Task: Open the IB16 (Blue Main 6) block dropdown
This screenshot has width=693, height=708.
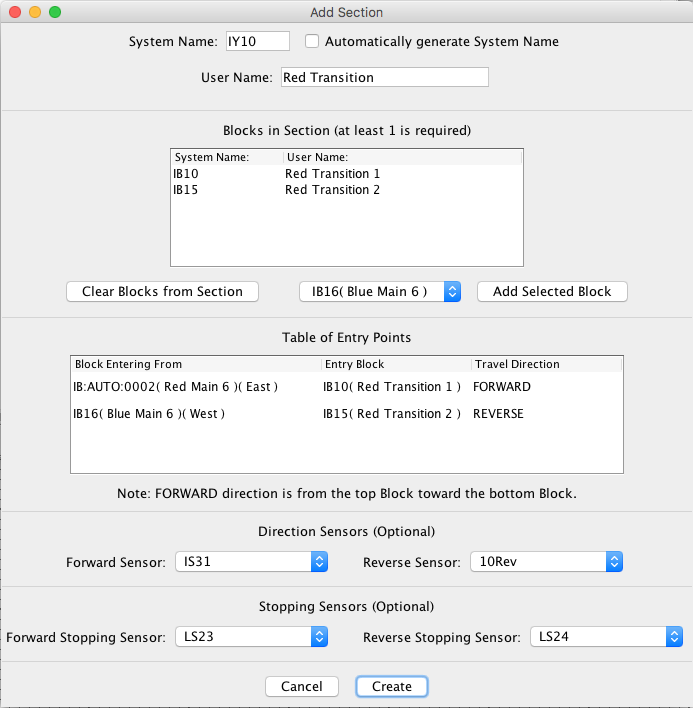Action: (x=379, y=291)
